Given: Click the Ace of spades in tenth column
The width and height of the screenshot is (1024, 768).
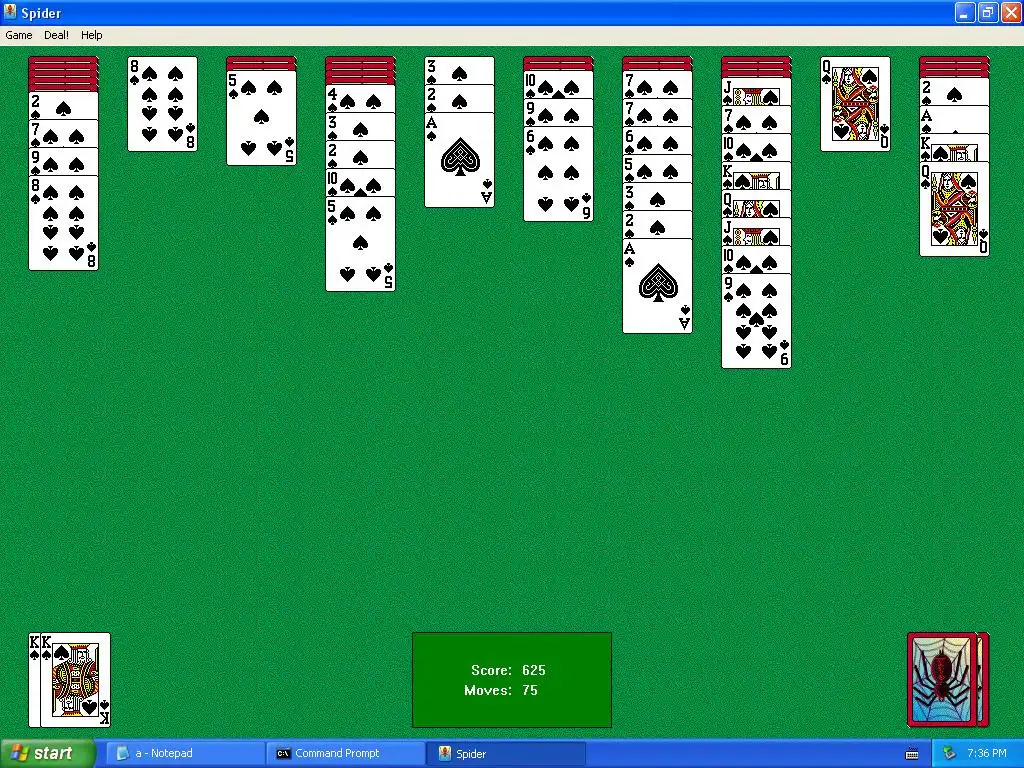Looking at the screenshot, I should click(x=954, y=120).
